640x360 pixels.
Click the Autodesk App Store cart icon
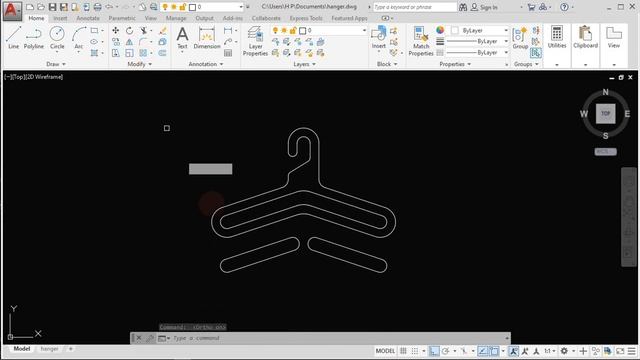(531, 7)
